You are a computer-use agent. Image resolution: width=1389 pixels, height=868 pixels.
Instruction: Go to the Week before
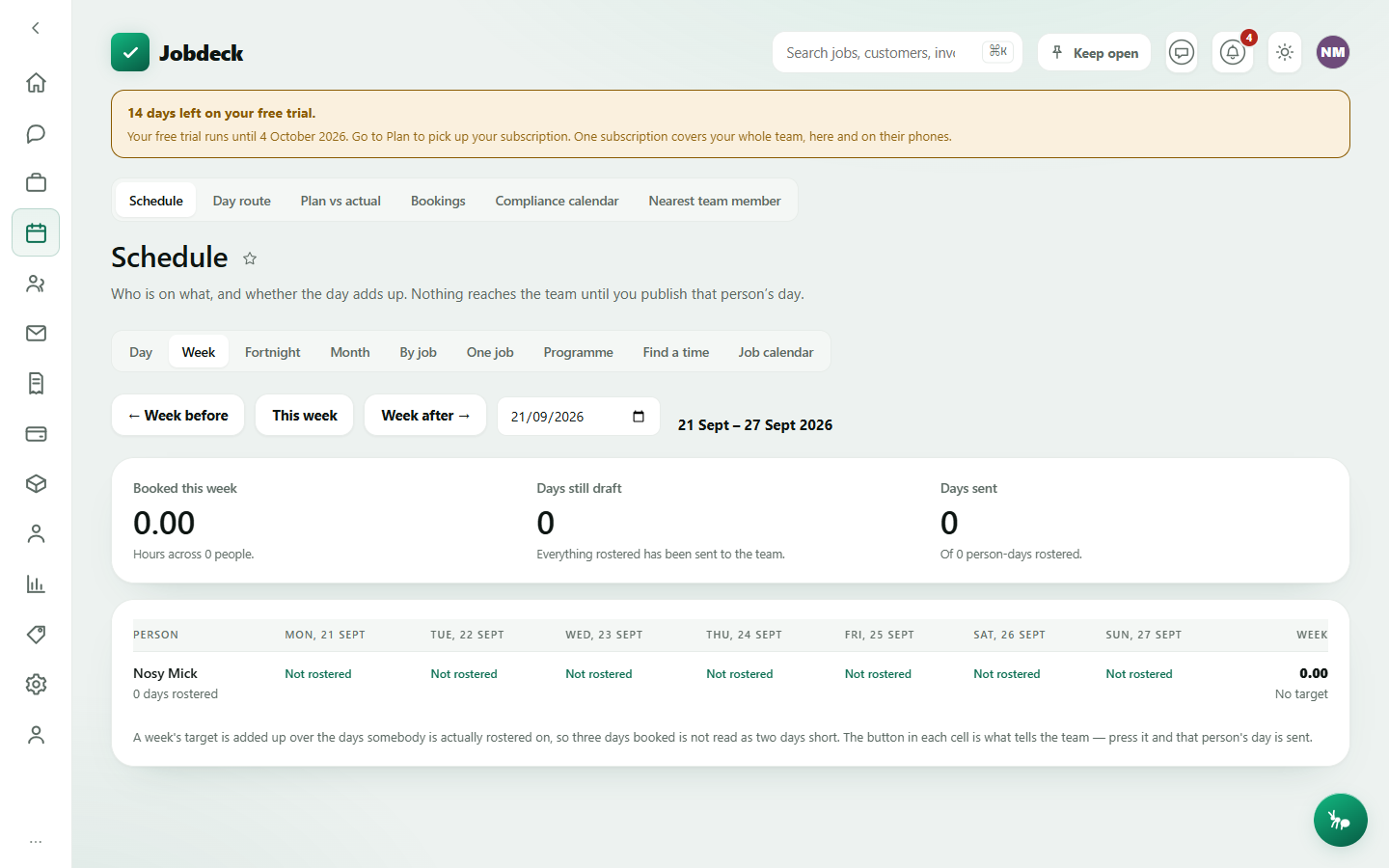[x=178, y=415]
